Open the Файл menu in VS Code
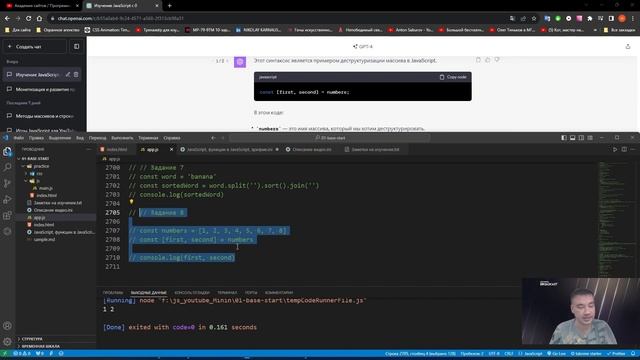Image resolution: width=640 pixels, height=360 pixels. click(x=19, y=138)
